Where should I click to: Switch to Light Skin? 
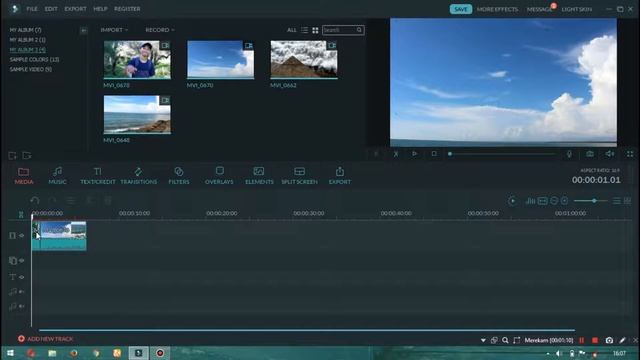(x=576, y=9)
